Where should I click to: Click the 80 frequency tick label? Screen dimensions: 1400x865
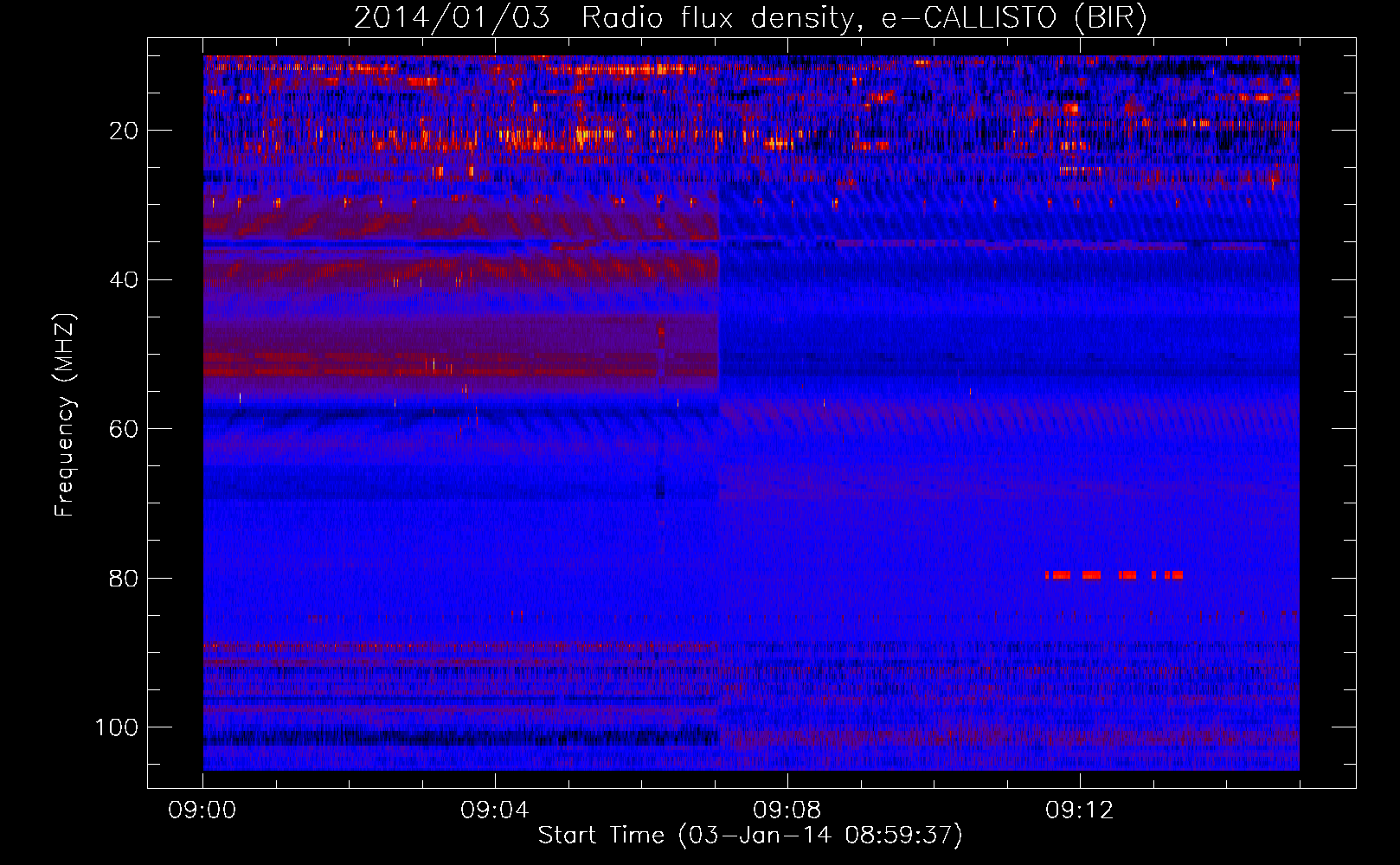click(x=125, y=579)
